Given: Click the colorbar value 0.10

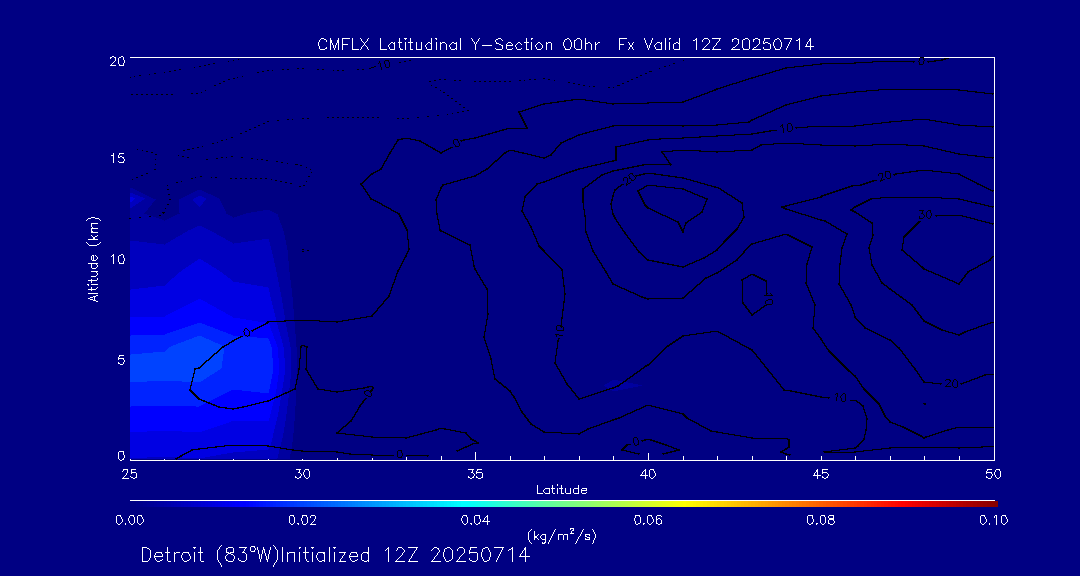Looking at the screenshot, I should coord(993,520).
